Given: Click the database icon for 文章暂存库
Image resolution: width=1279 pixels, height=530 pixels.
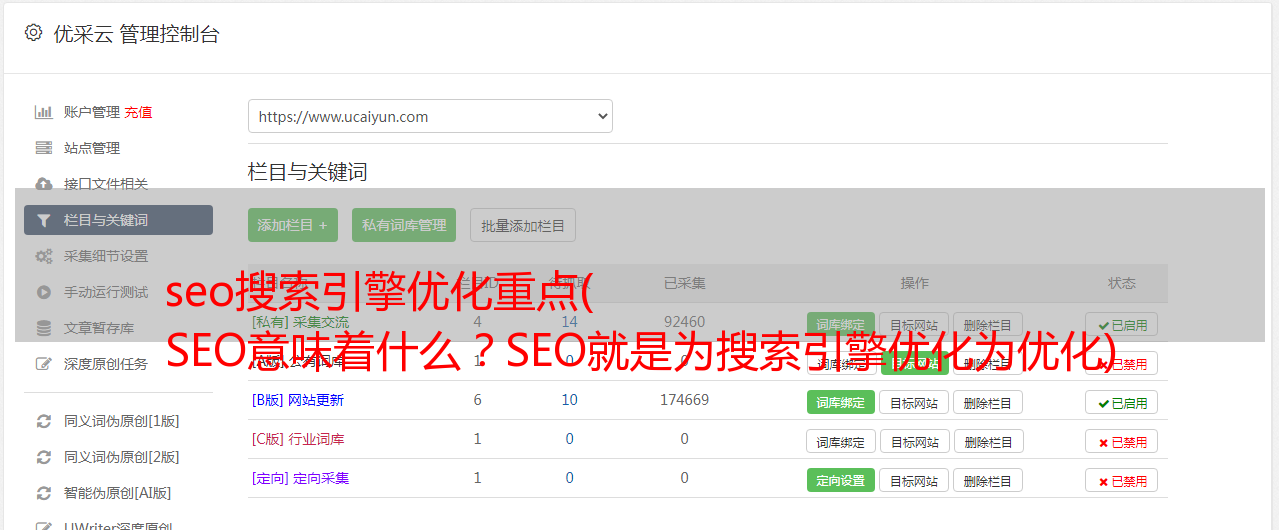Looking at the screenshot, I should tap(43, 328).
